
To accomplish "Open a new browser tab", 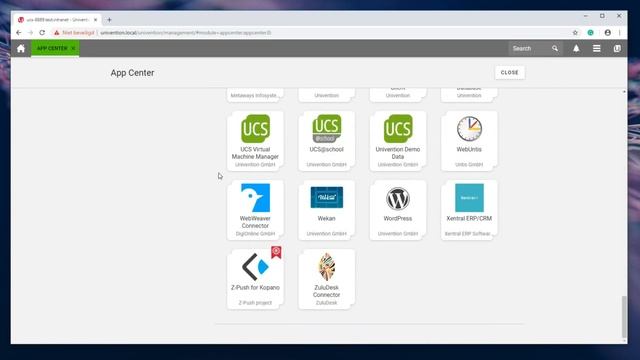I will click(109, 20).
